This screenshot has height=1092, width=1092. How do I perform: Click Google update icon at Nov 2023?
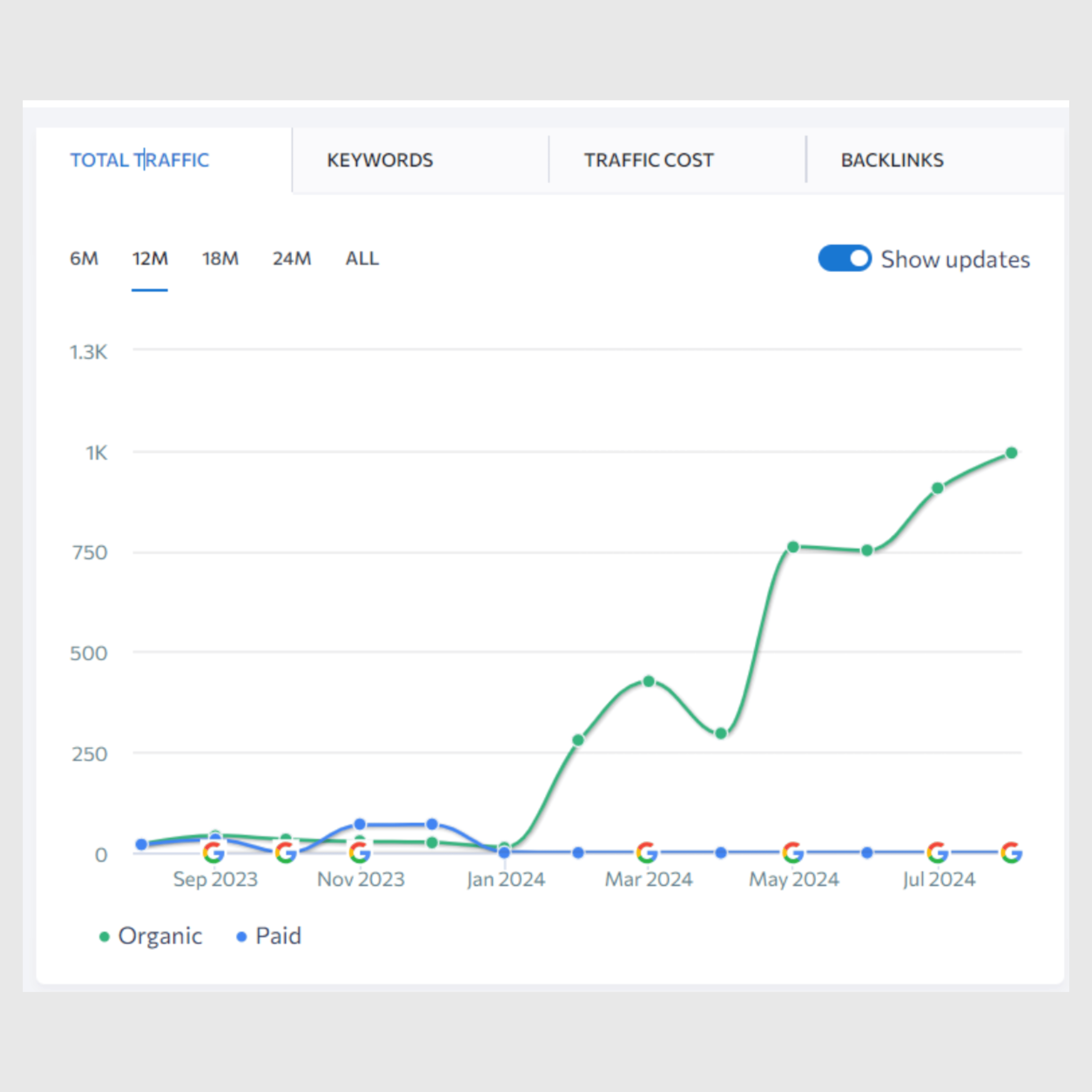[x=359, y=852]
